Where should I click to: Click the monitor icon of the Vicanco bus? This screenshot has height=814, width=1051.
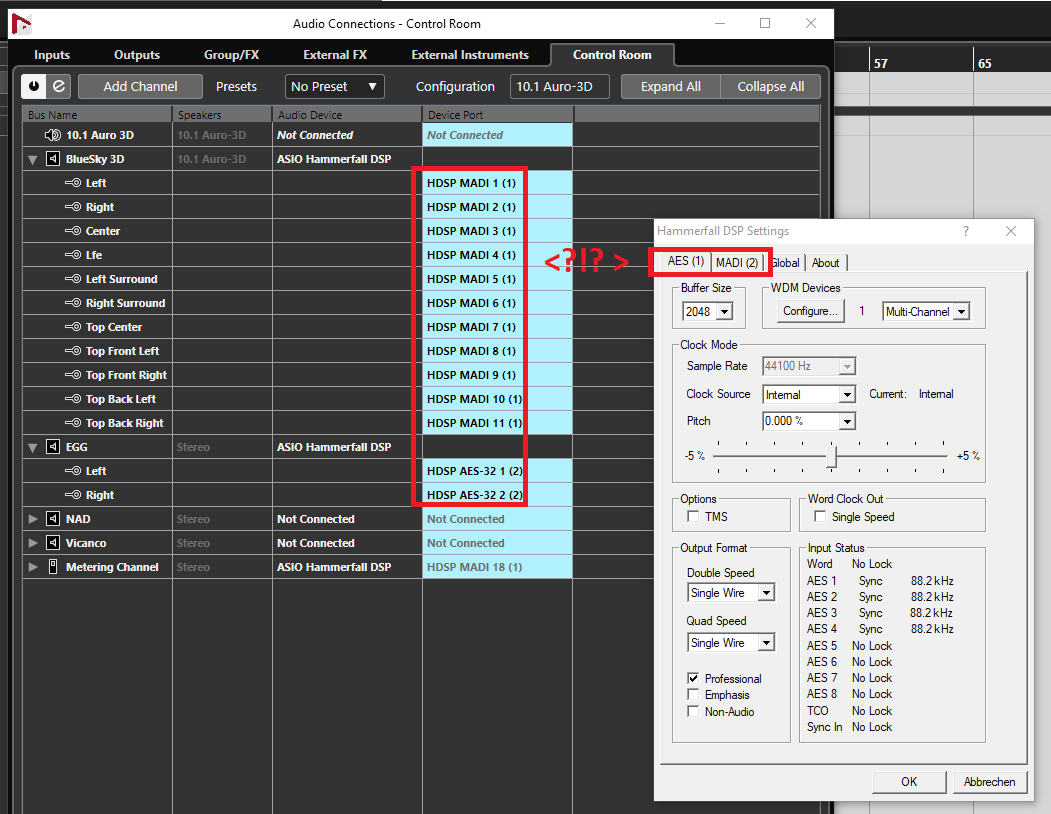pyautogui.click(x=52, y=543)
